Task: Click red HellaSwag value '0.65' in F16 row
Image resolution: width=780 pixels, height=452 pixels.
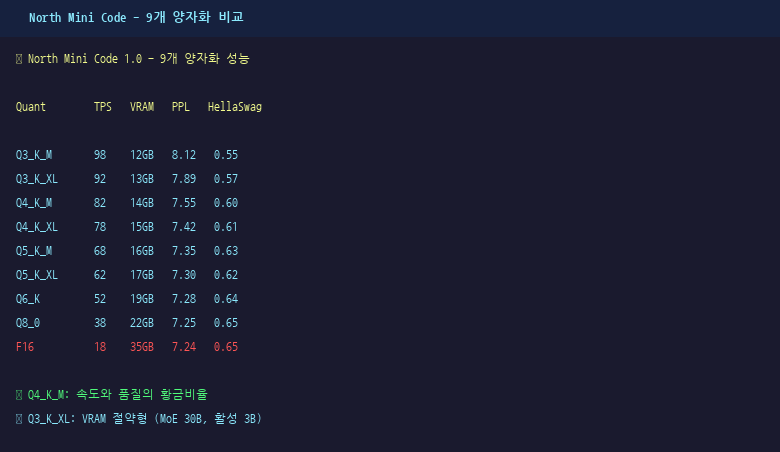Action: (226, 347)
